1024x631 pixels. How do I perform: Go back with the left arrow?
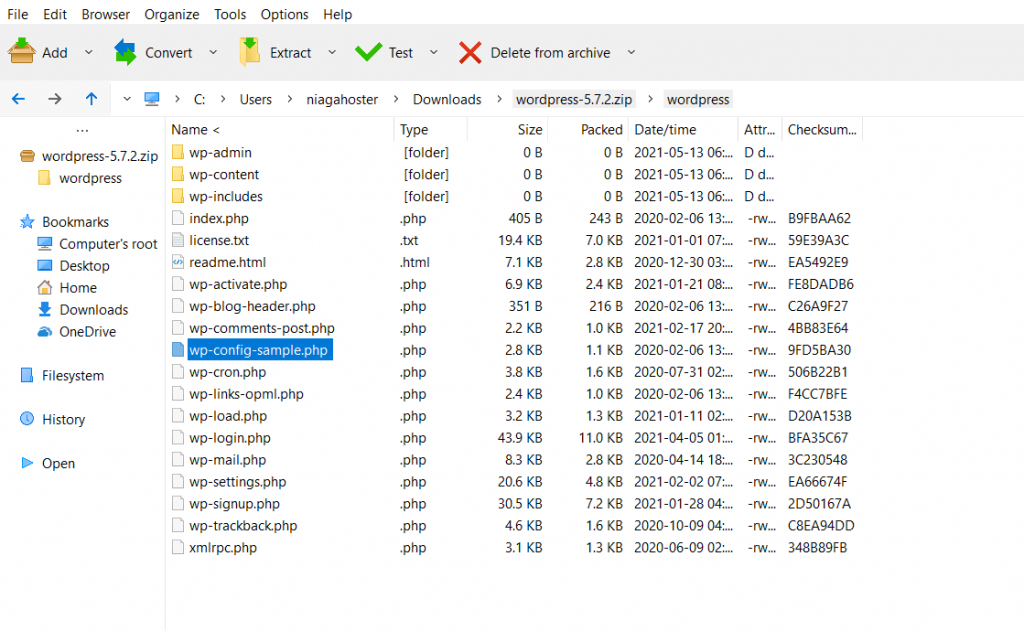click(18, 99)
